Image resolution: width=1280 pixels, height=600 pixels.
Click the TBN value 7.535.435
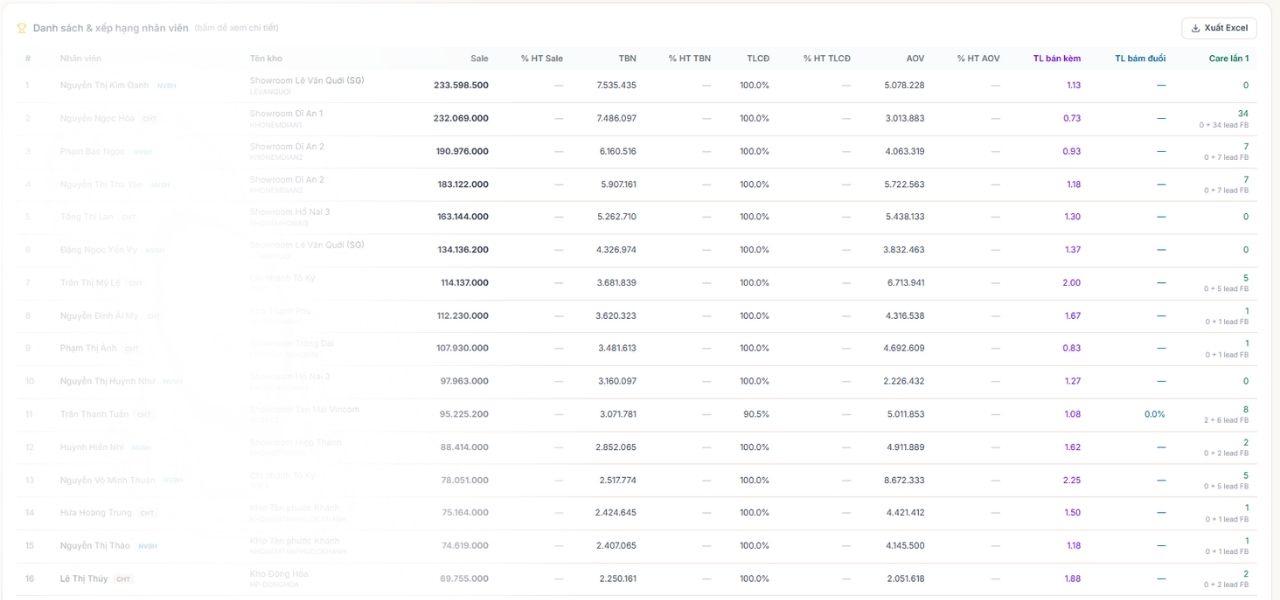(616, 85)
